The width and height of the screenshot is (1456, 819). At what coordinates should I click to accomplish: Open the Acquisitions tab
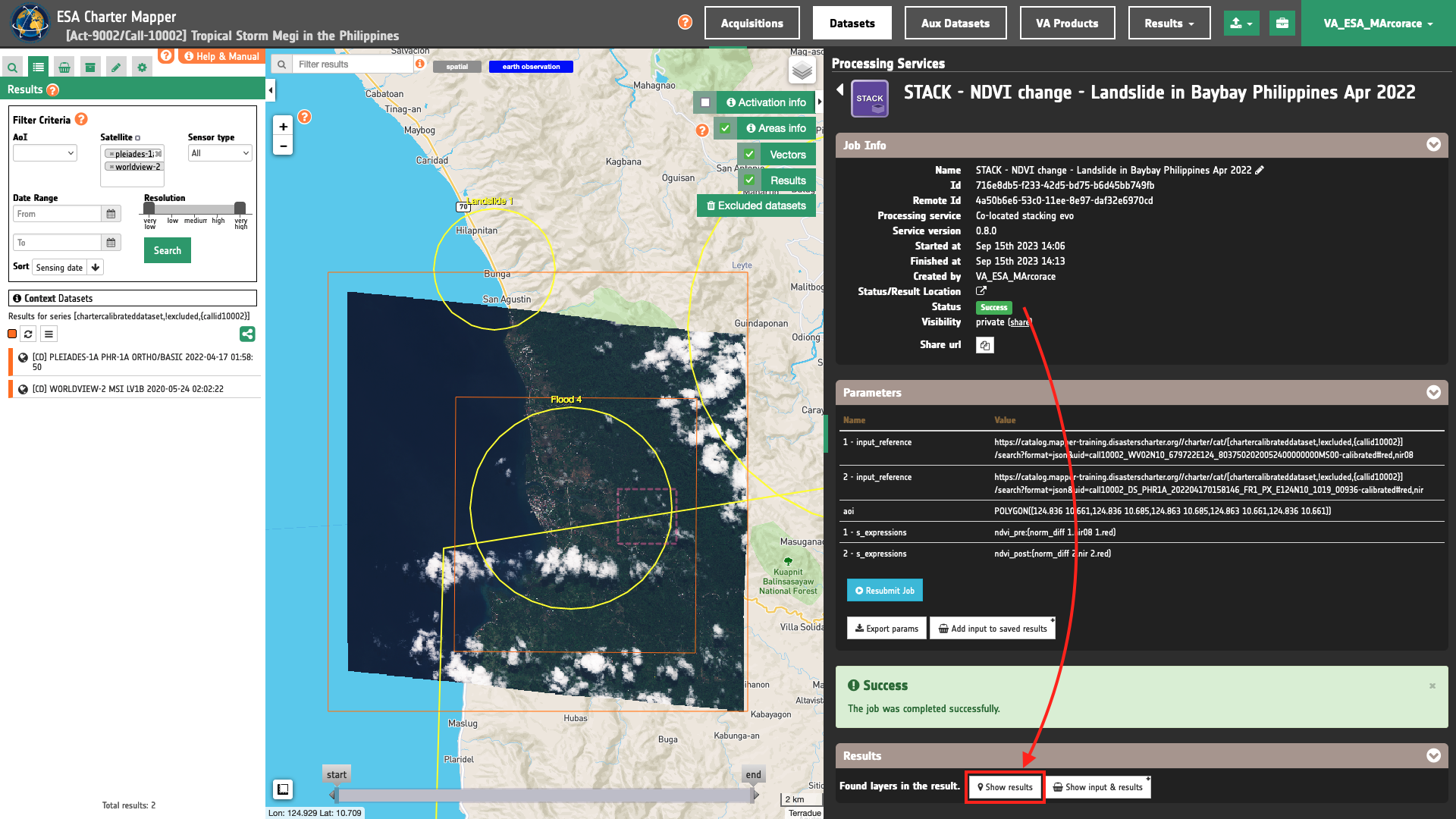[x=752, y=24]
